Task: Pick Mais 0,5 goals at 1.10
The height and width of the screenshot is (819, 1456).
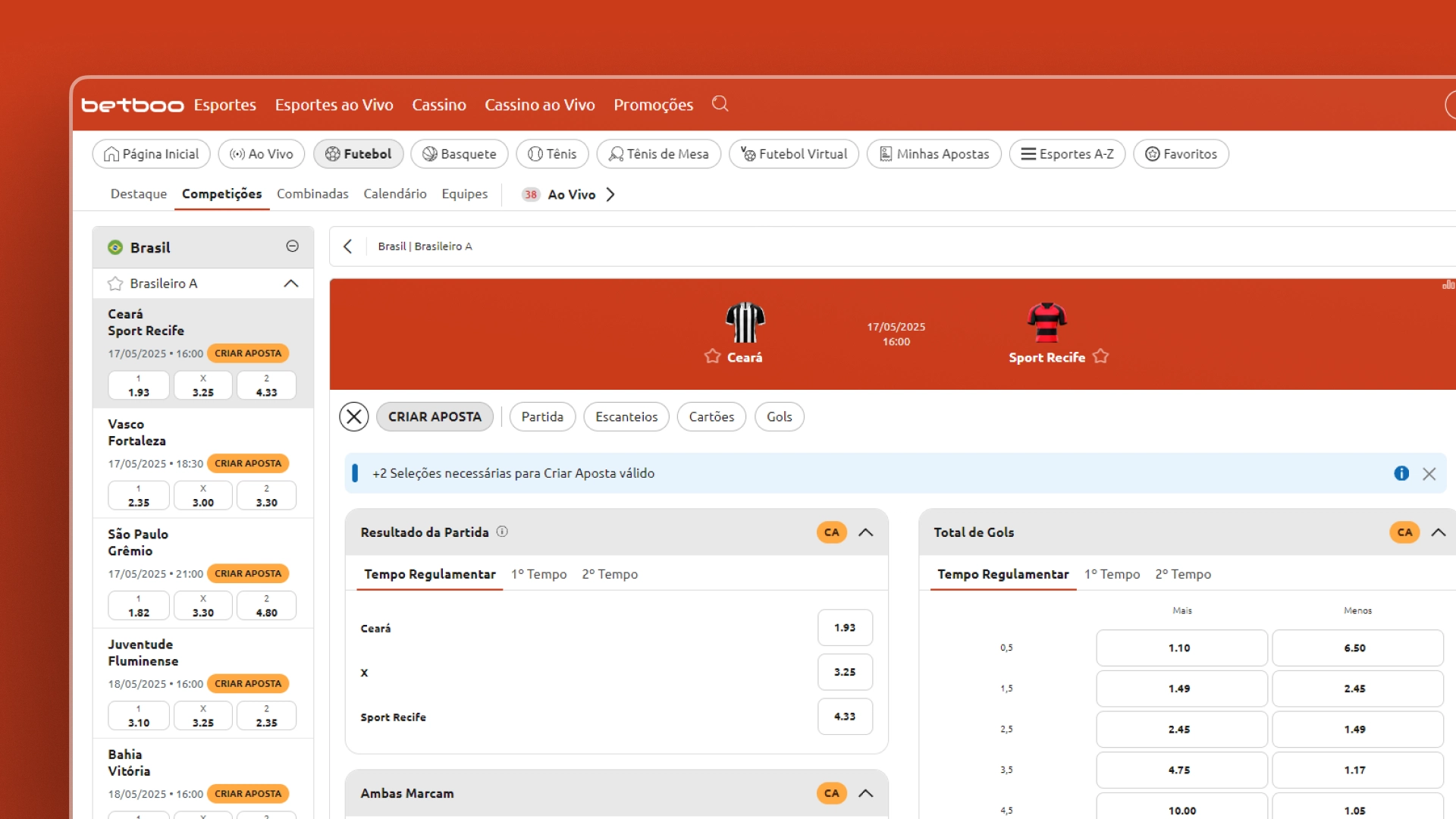Action: [1181, 648]
